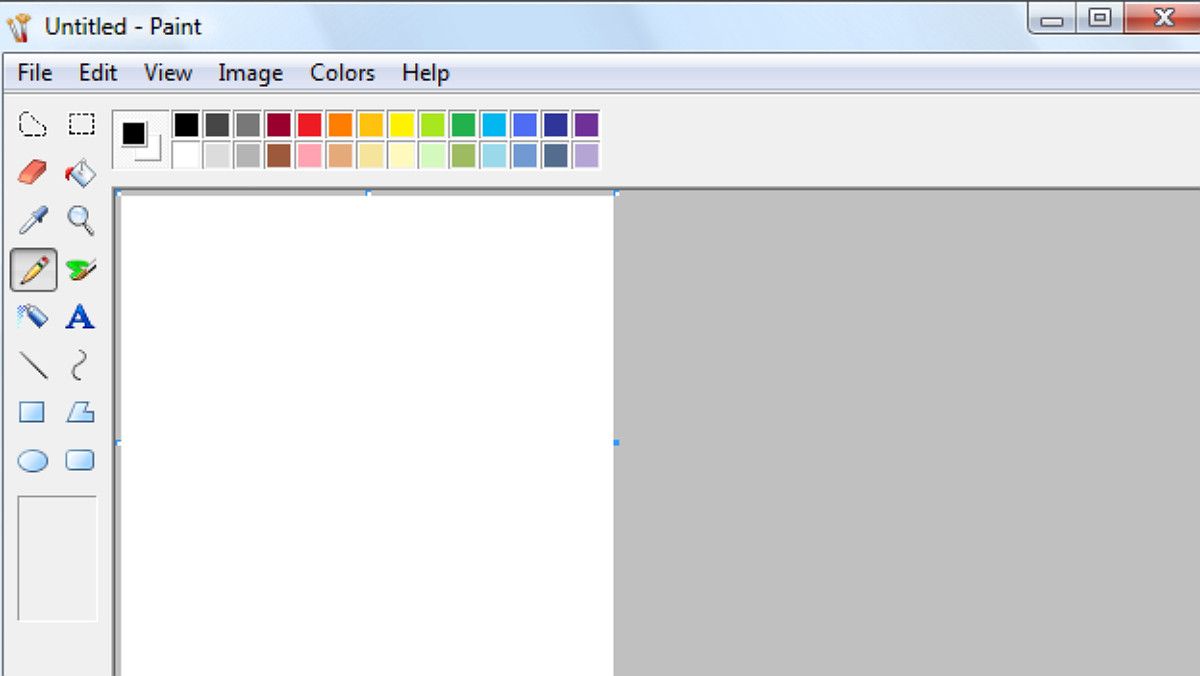Select the Brush tool
Viewport: 1200px width, 676px height.
(x=81, y=270)
